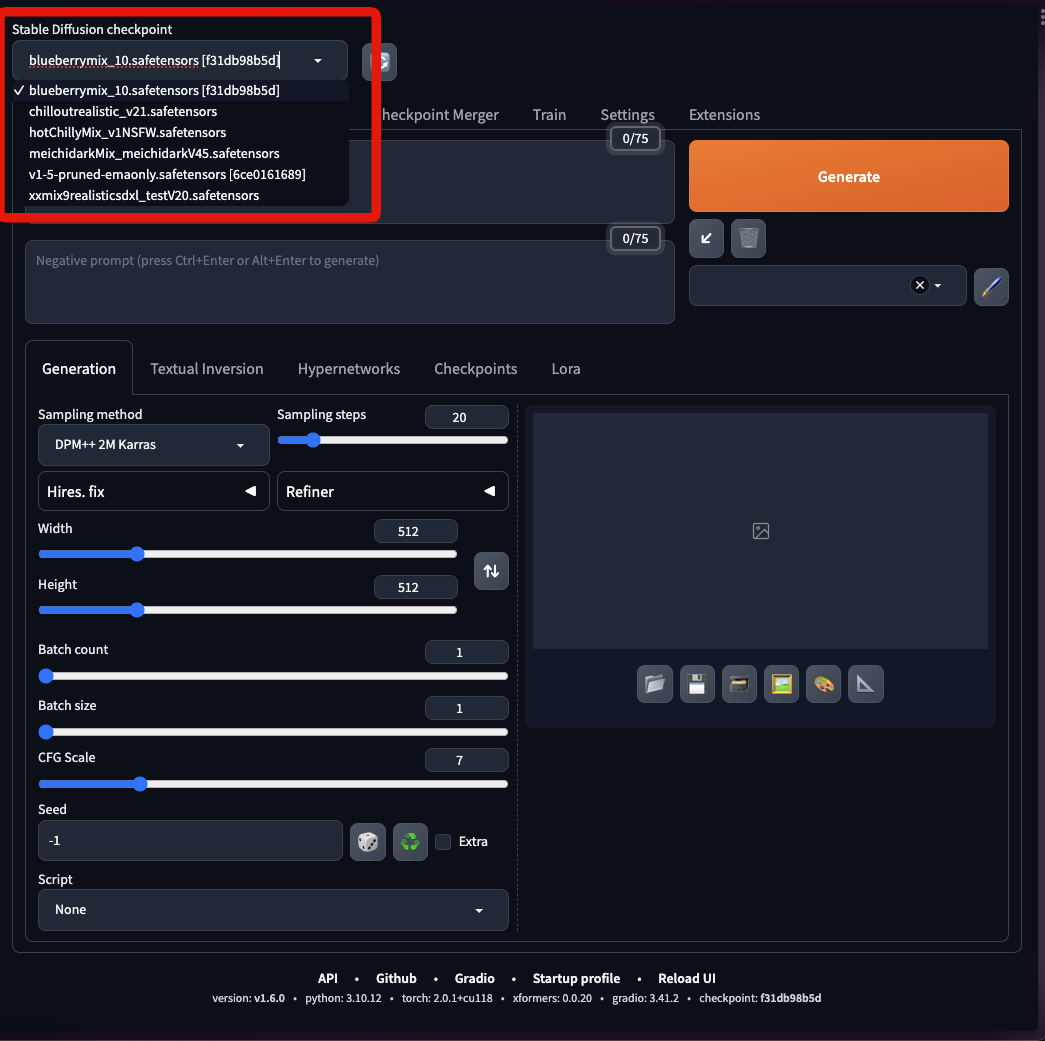Image resolution: width=1045 pixels, height=1041 pixels.
Task: Open the Stable Diffusion checkpoint dropdown
Action: [180, 61]
